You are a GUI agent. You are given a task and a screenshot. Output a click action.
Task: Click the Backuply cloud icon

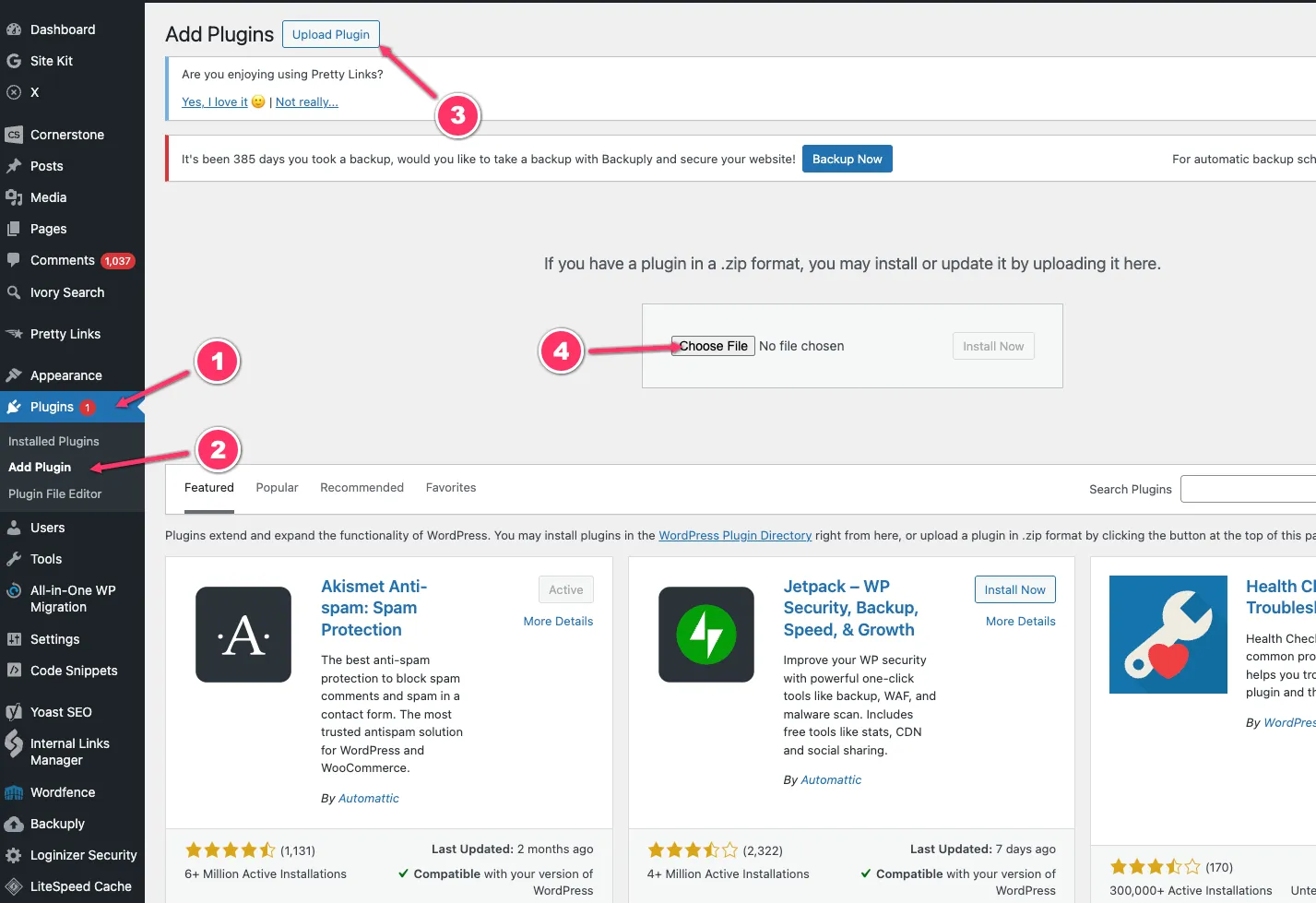(x=14, y=824)
